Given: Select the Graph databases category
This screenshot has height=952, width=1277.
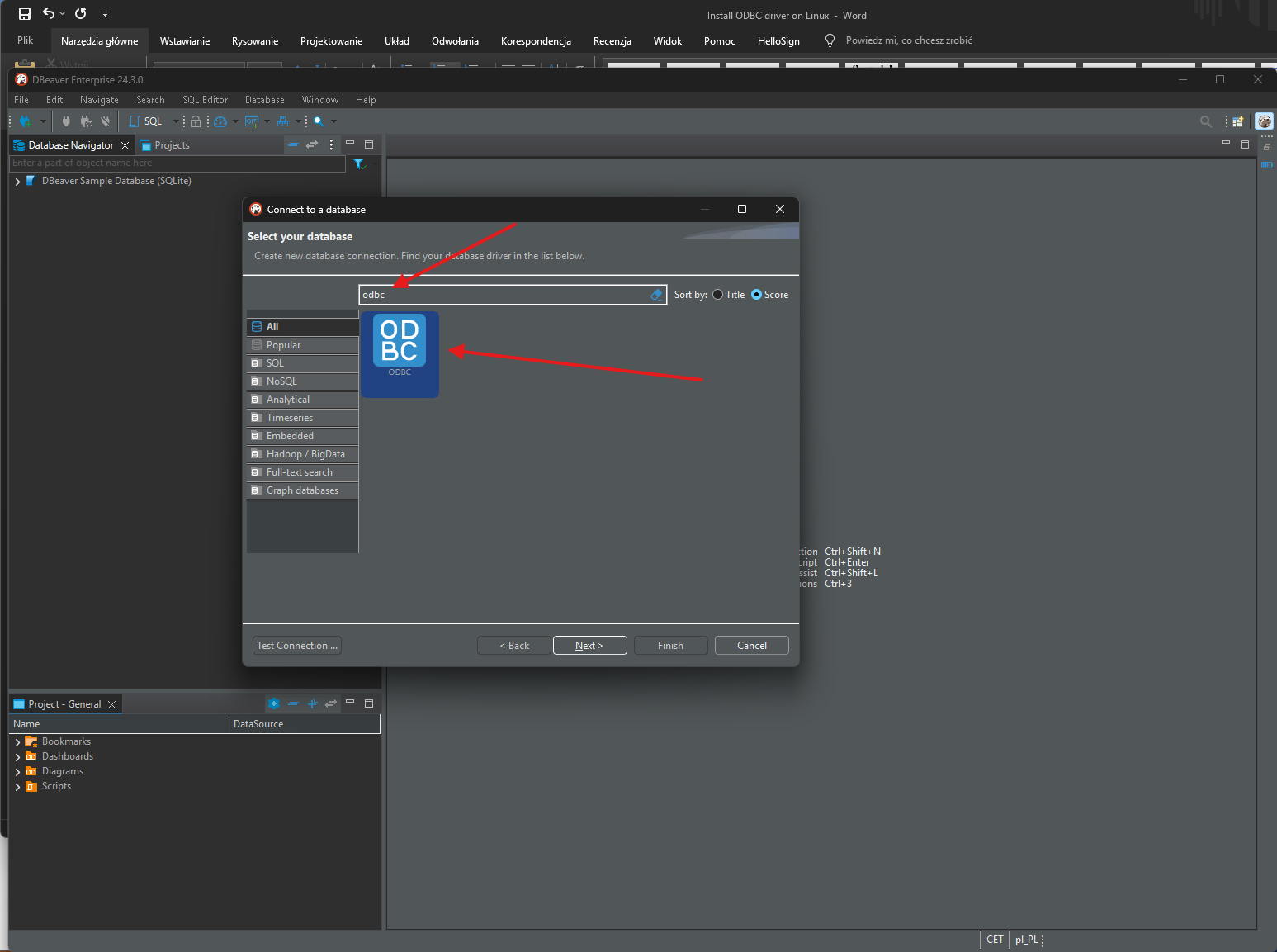Looking at the screenshot, I should 302,490.
